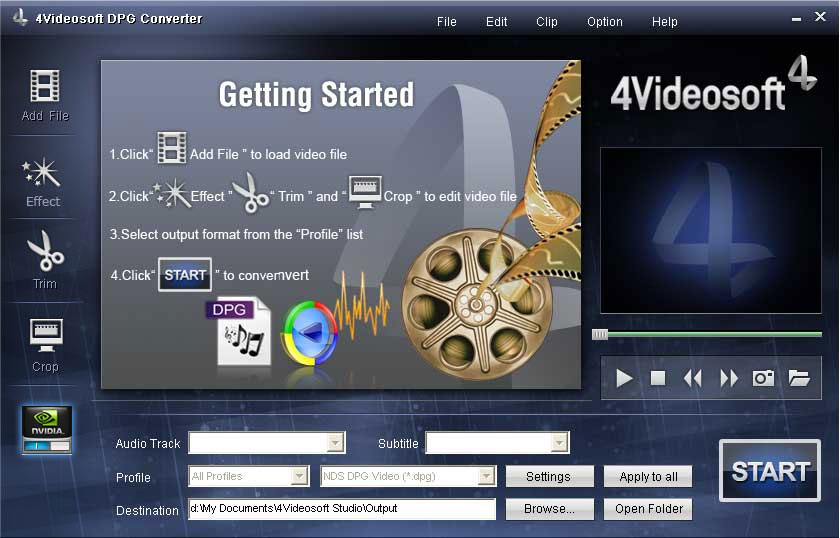Screen dimensions: 840x538
Task: Open the Edit menu
Action: (496, 22)
